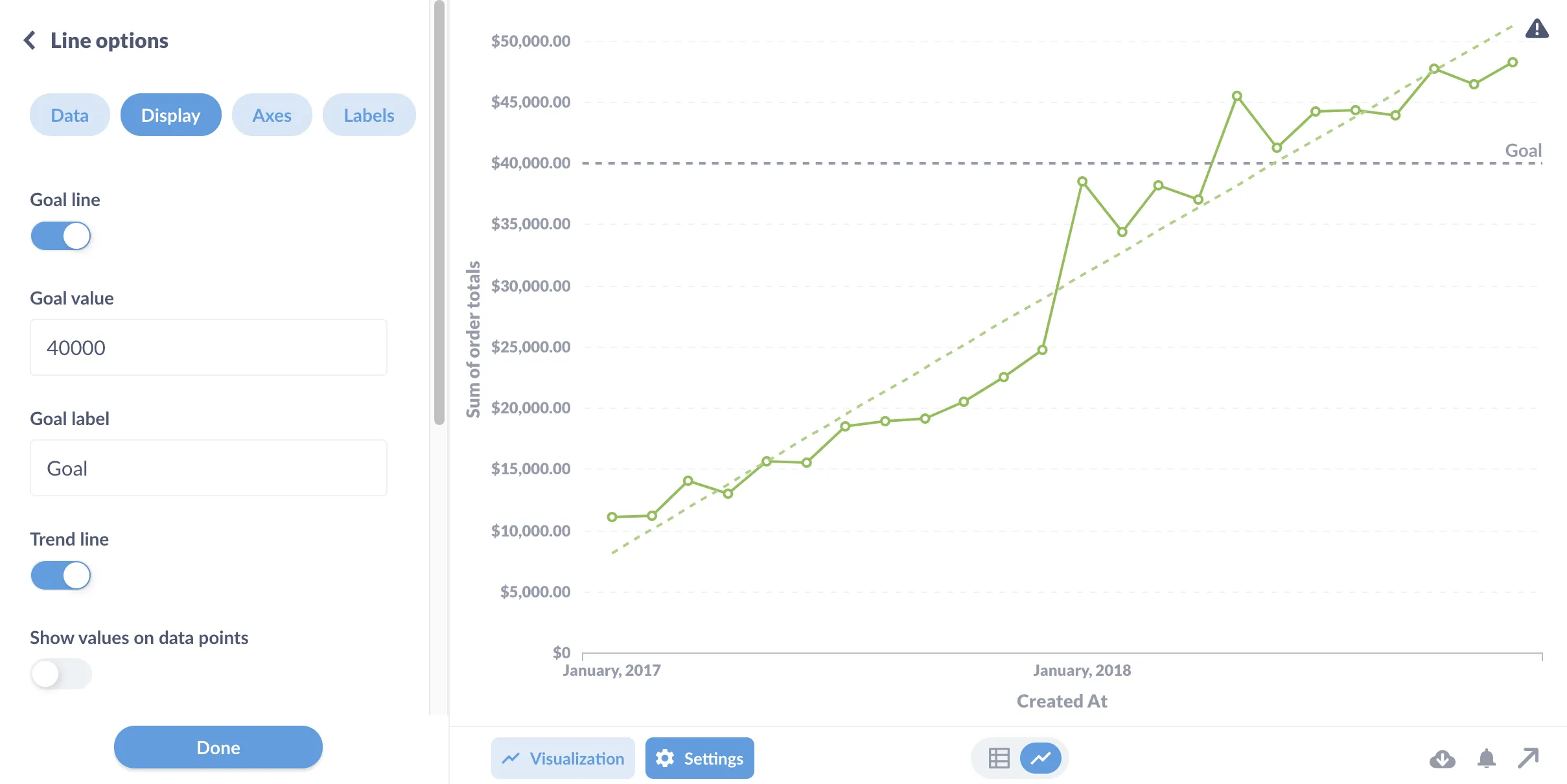Switch to the Axes tab
Screen dimensions: 1567x784
click(x=272, y=115)
